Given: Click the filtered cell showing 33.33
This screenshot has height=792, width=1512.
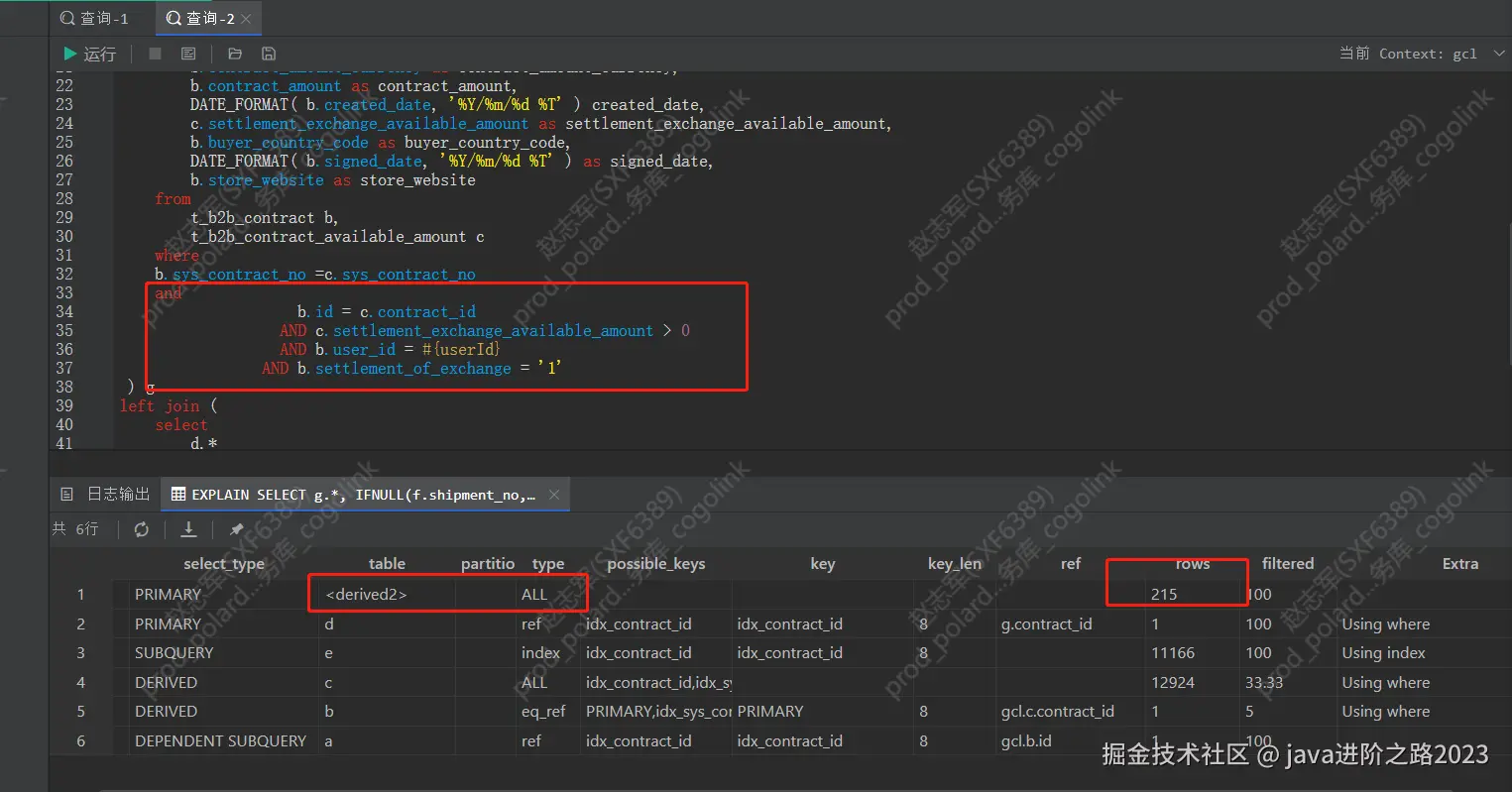Looking at the screenshot, I should pyautogui.click(x=1288, y=683).
